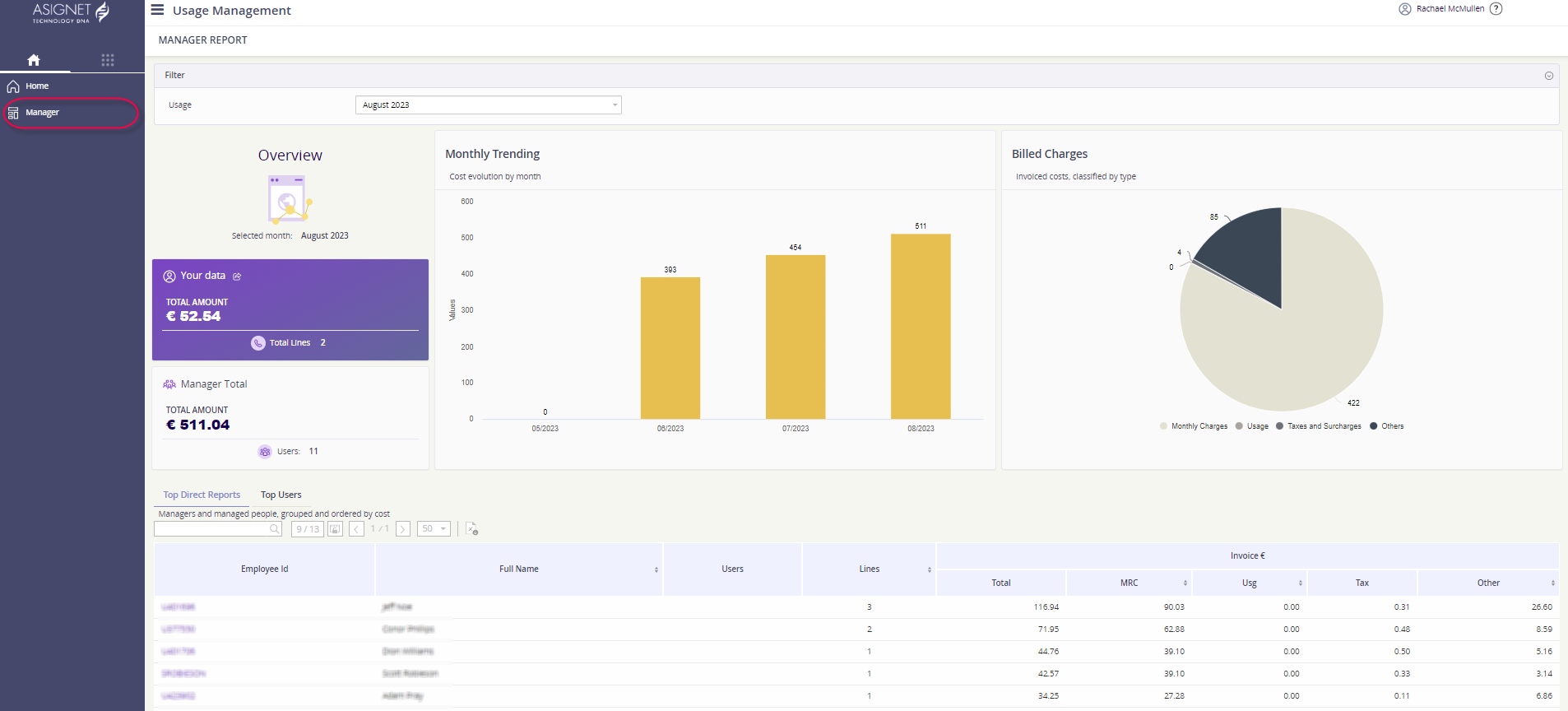Switch to Top Direct Reports tab
The image size is (1568, 711).
coord(202,495)
